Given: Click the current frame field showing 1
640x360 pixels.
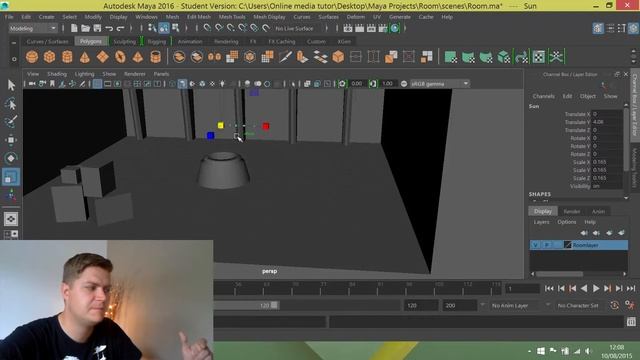Looking at the screenshot, I should tap(522, 289).
